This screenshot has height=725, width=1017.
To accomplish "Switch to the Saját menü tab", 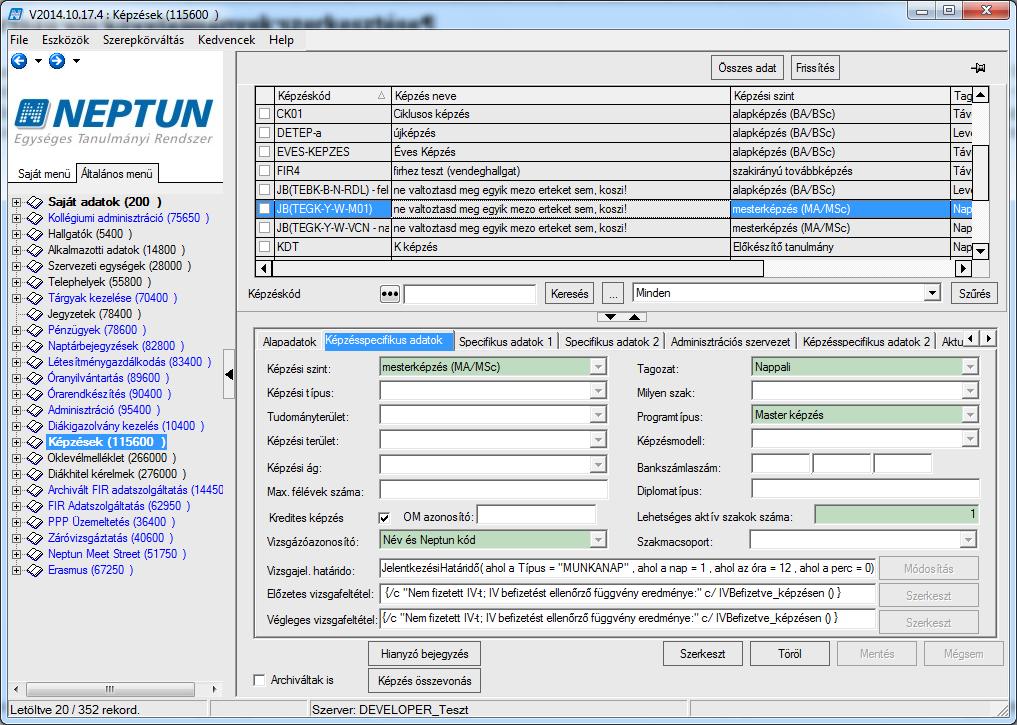I will [44, 174].
